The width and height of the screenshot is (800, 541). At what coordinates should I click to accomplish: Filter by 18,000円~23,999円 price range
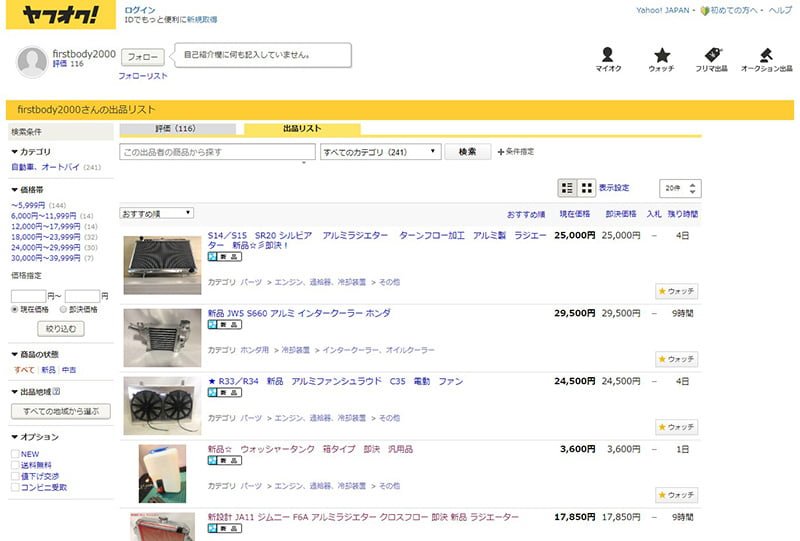45,237
